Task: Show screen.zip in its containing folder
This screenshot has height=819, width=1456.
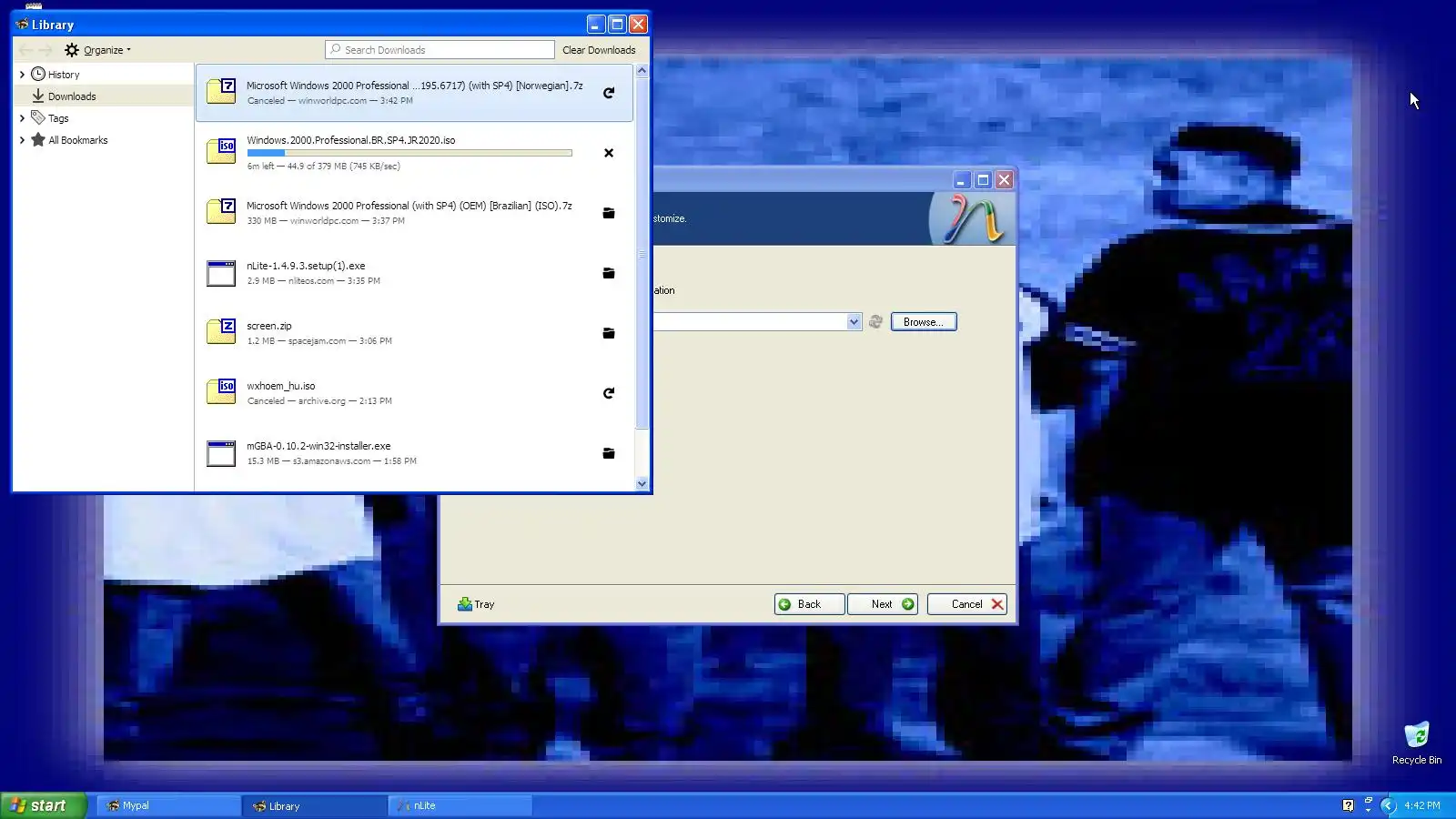Action: tap(609, 333)
